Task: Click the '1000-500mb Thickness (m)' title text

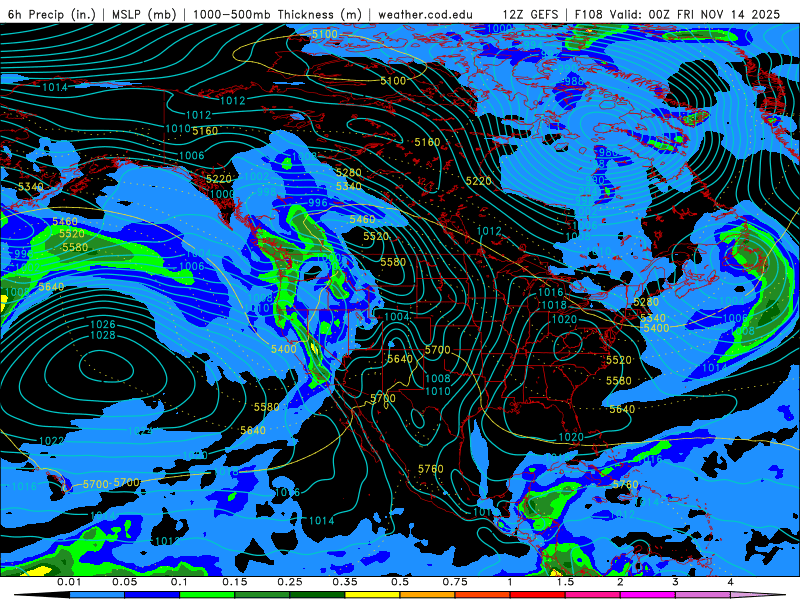Action: tap(277, 14)
